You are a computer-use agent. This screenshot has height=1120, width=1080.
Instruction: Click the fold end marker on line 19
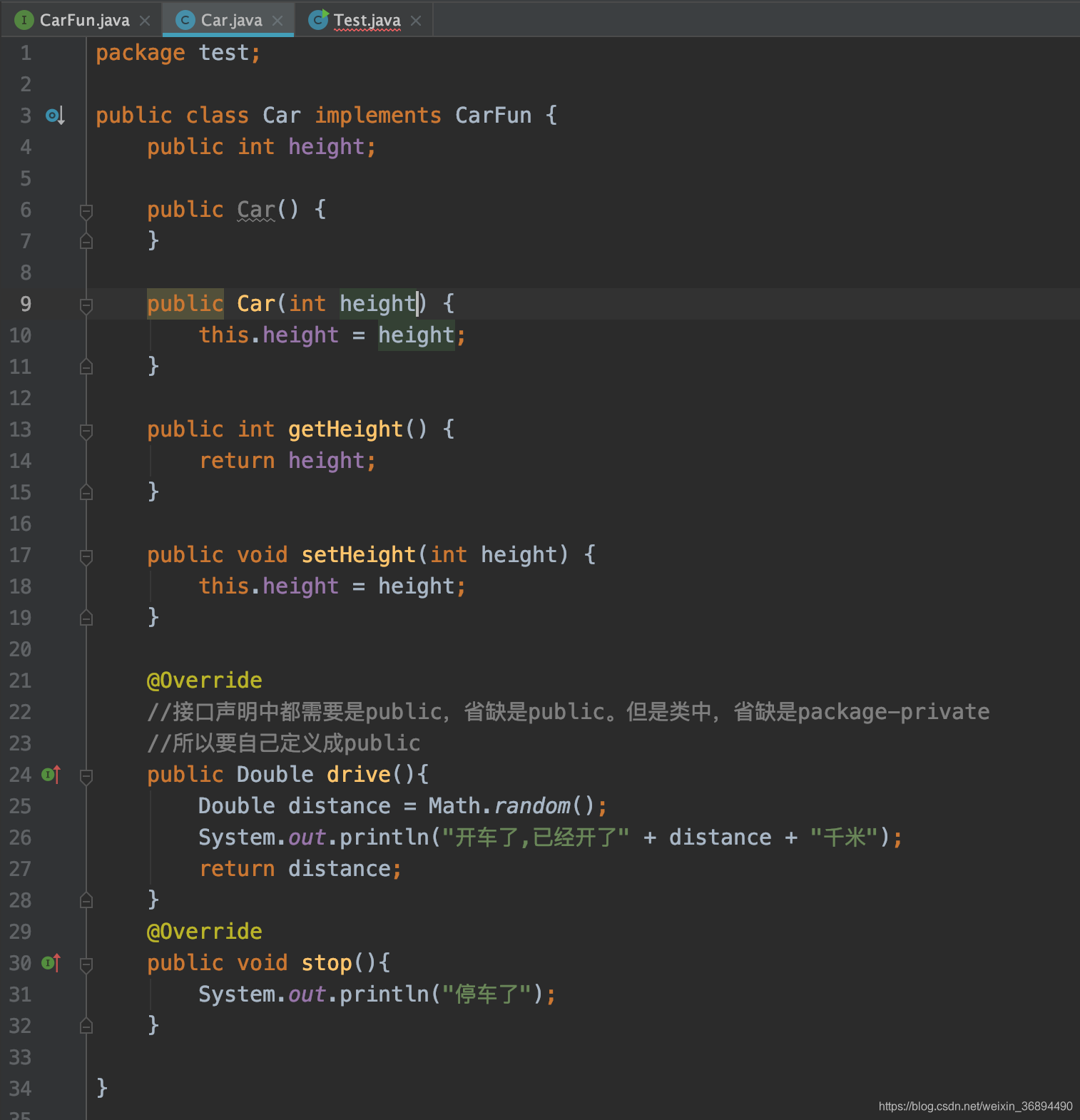pyautogui.click(x=86, y=618)
